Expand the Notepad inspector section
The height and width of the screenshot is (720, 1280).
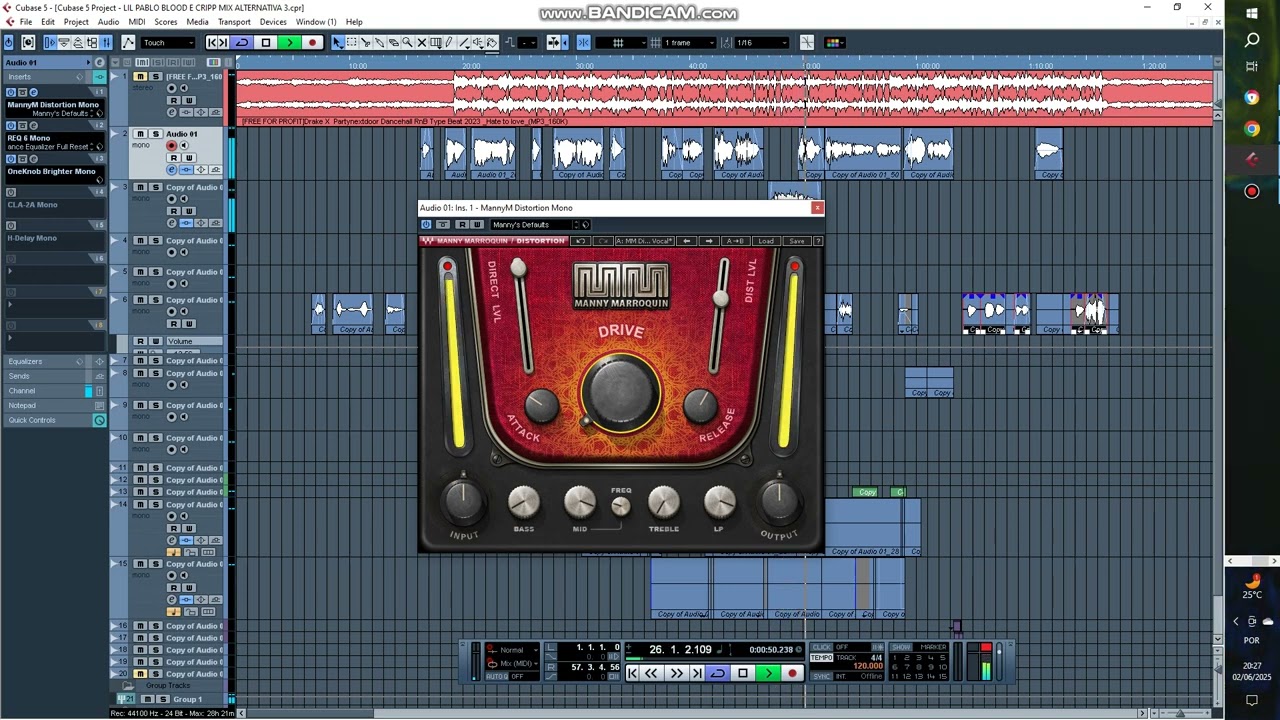[x=55, y=405]
